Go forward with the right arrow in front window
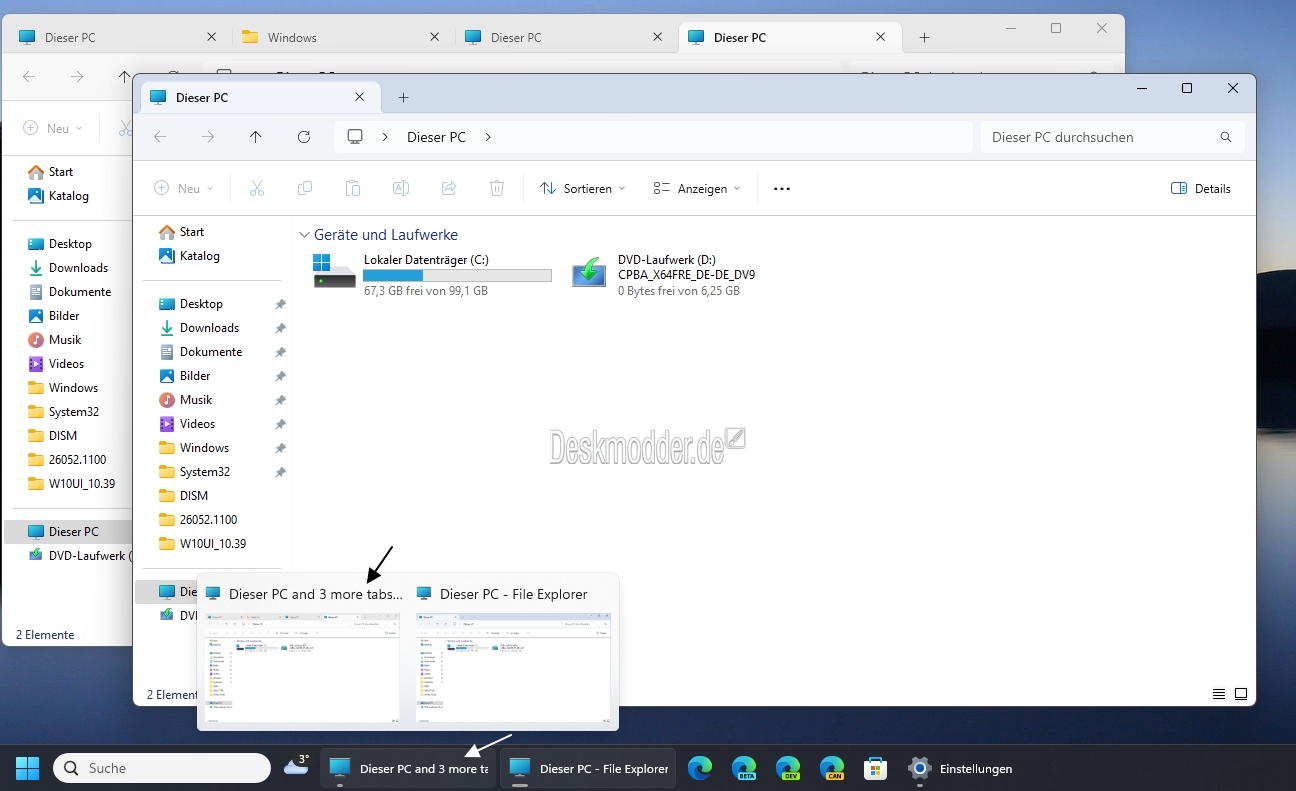Screen dimensions: 1296x791 tap(208, 137)
